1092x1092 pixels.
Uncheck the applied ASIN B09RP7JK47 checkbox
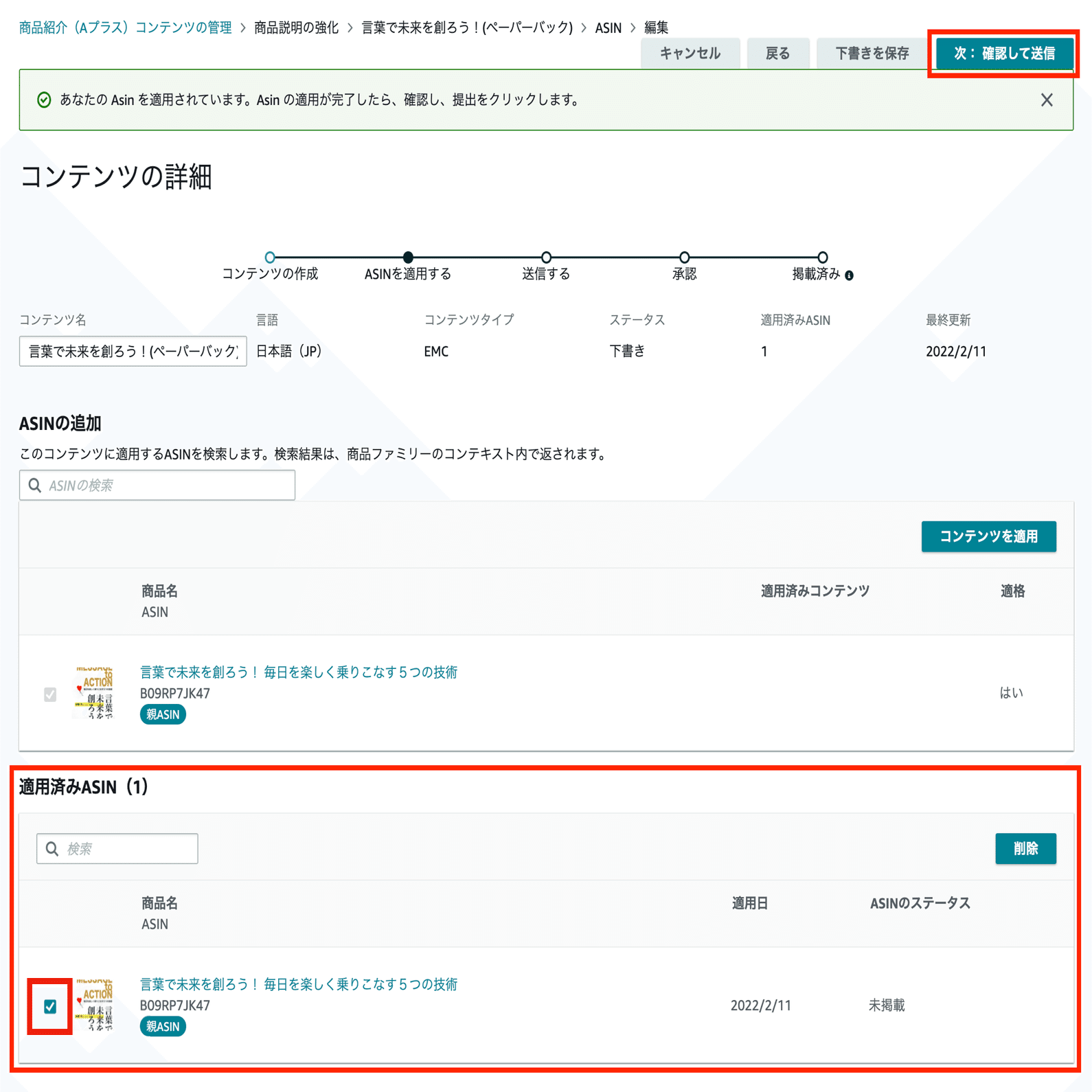click(50, 1006)
